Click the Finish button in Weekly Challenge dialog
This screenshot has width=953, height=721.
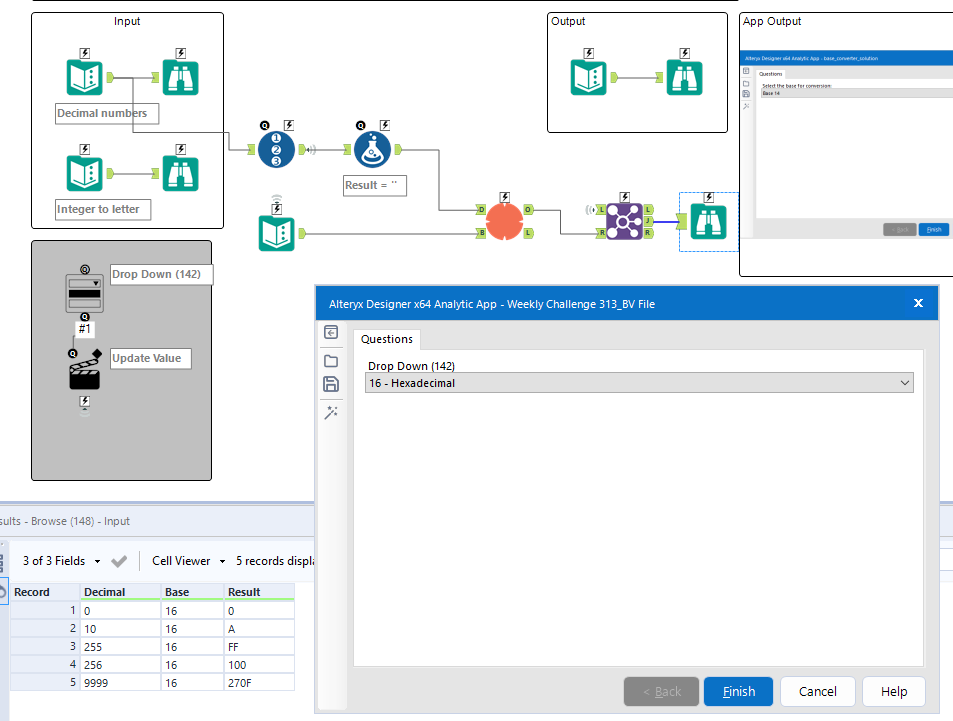point(738,692)
